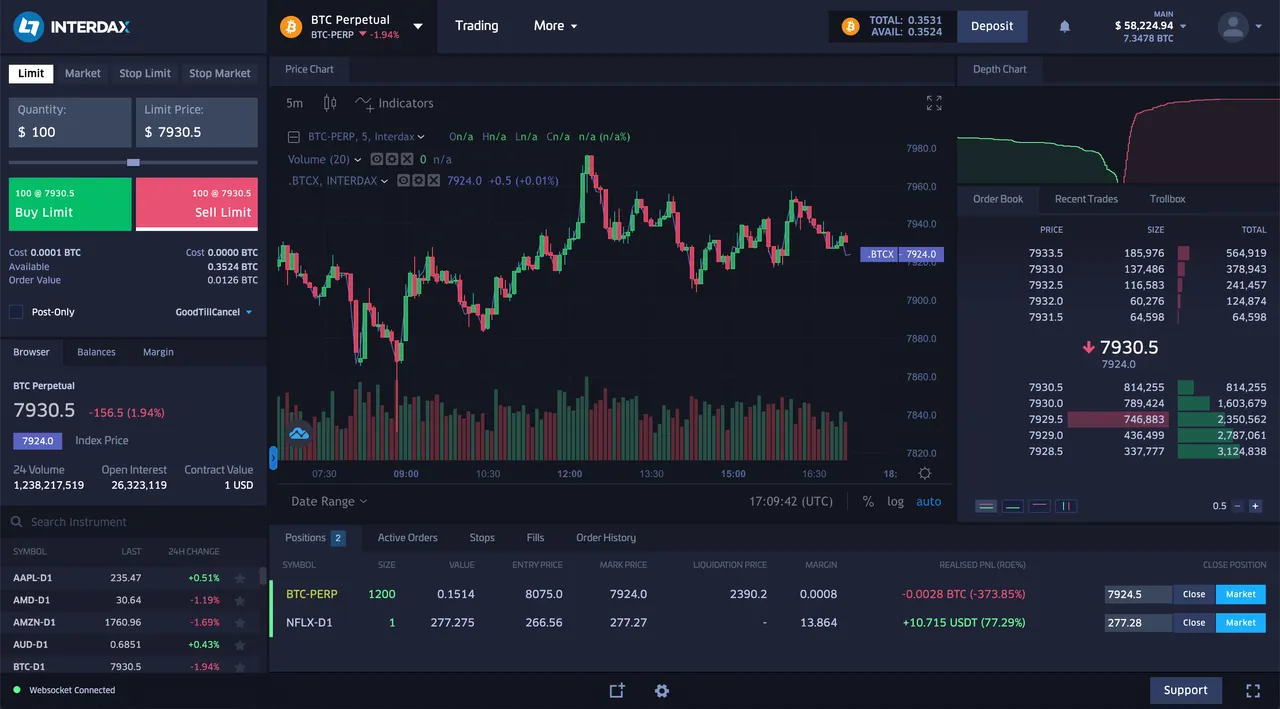The height and width of the screenshot is (709, 1280).
Task: Open the Active Orders tab
Action: point(408,538)
